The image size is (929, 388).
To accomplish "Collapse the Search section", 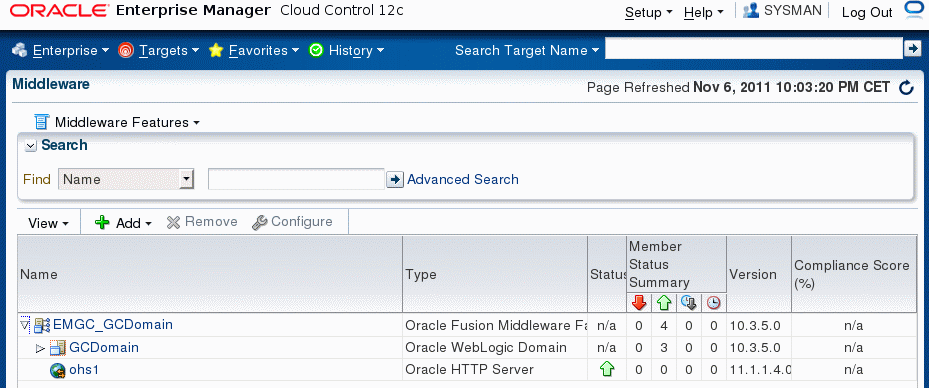I will point(31,146).
